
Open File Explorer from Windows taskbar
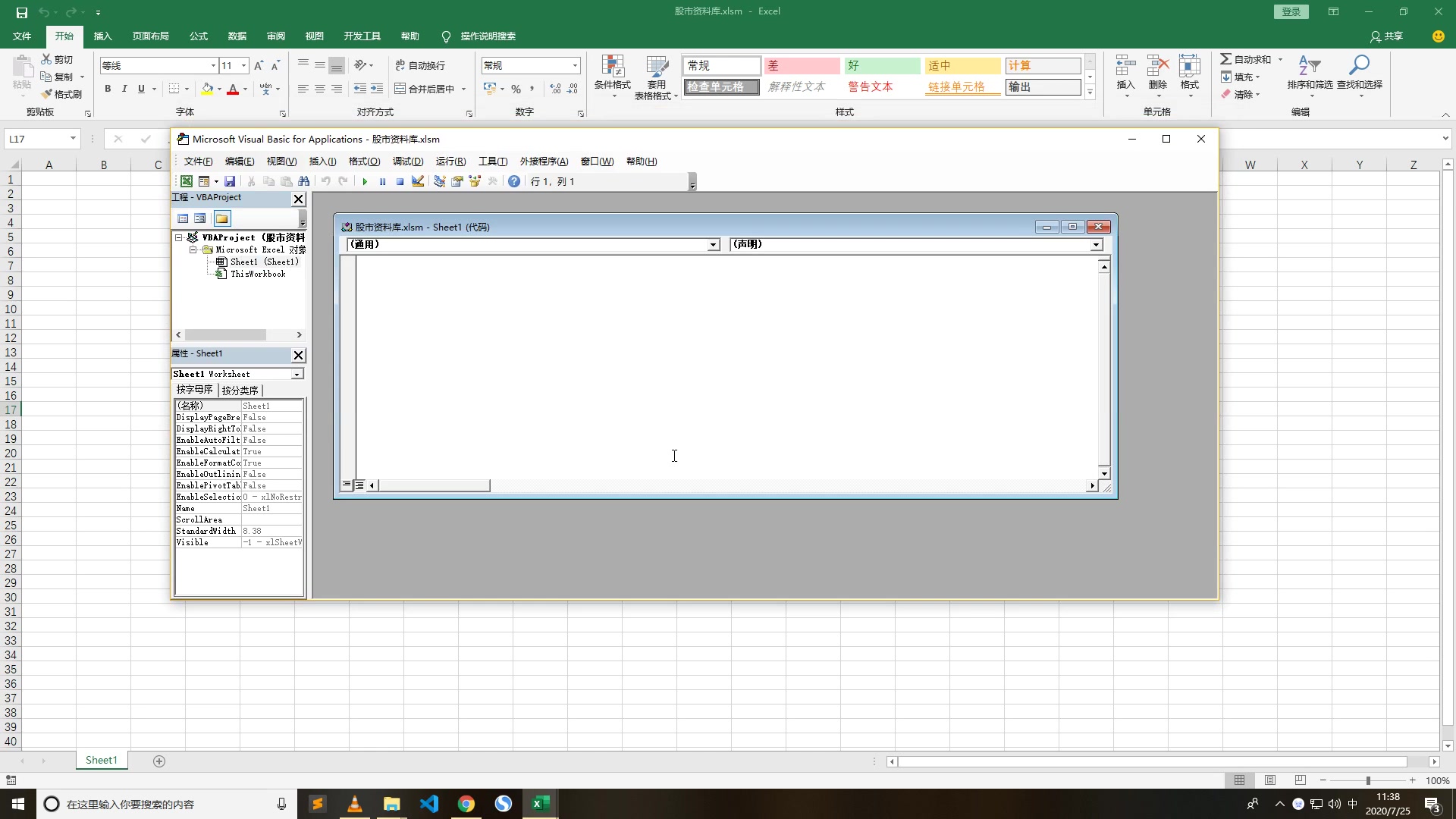pos(391,804)
